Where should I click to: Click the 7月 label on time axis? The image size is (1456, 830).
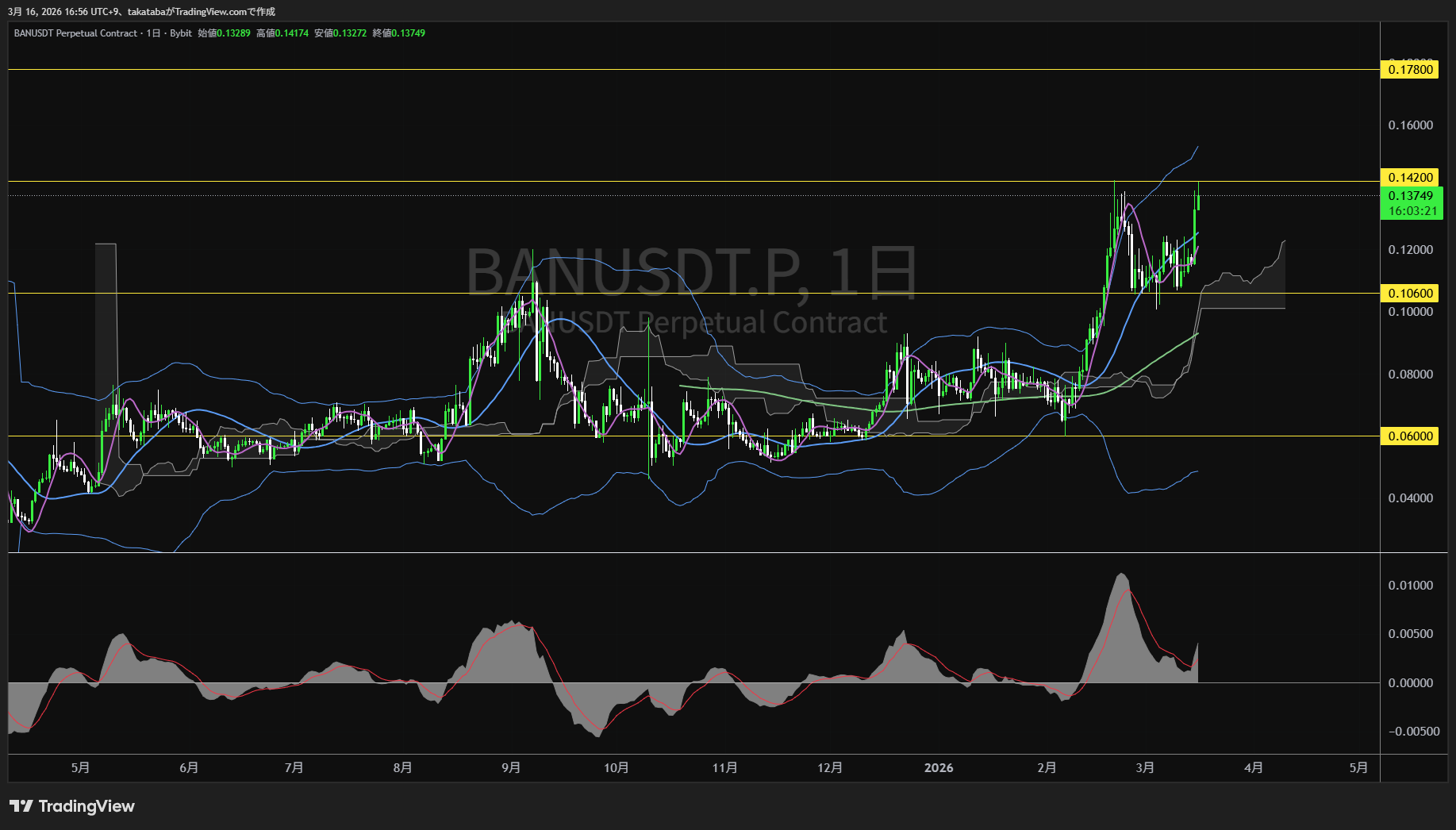point(294,768)
